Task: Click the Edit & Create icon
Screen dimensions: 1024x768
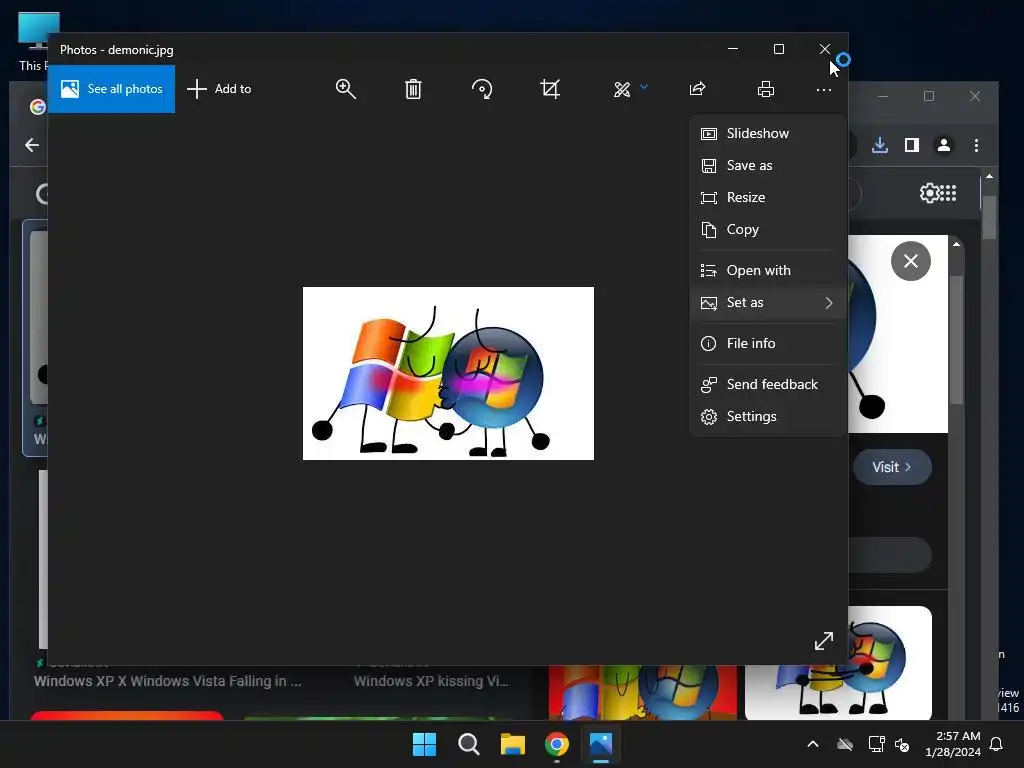Action: click(x=622, y=89)
